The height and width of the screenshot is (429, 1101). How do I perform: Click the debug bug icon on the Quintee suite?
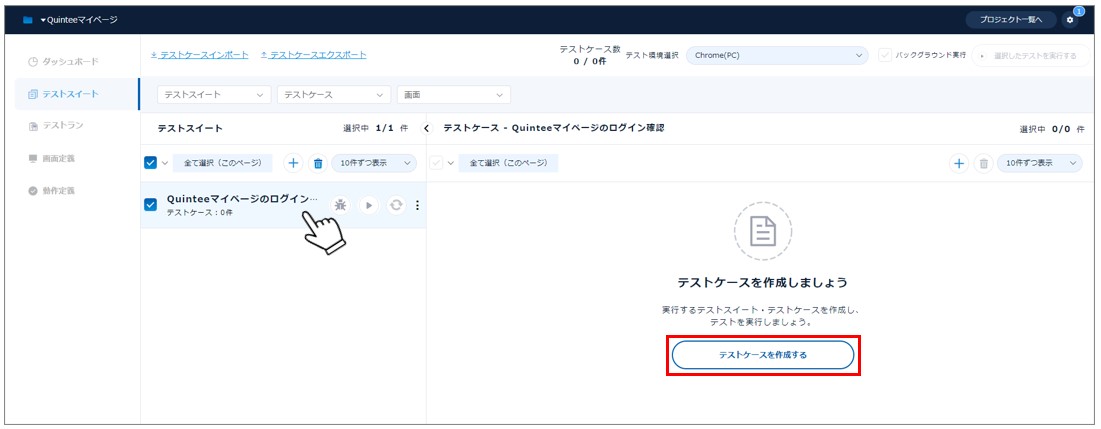tap(340, 205)
